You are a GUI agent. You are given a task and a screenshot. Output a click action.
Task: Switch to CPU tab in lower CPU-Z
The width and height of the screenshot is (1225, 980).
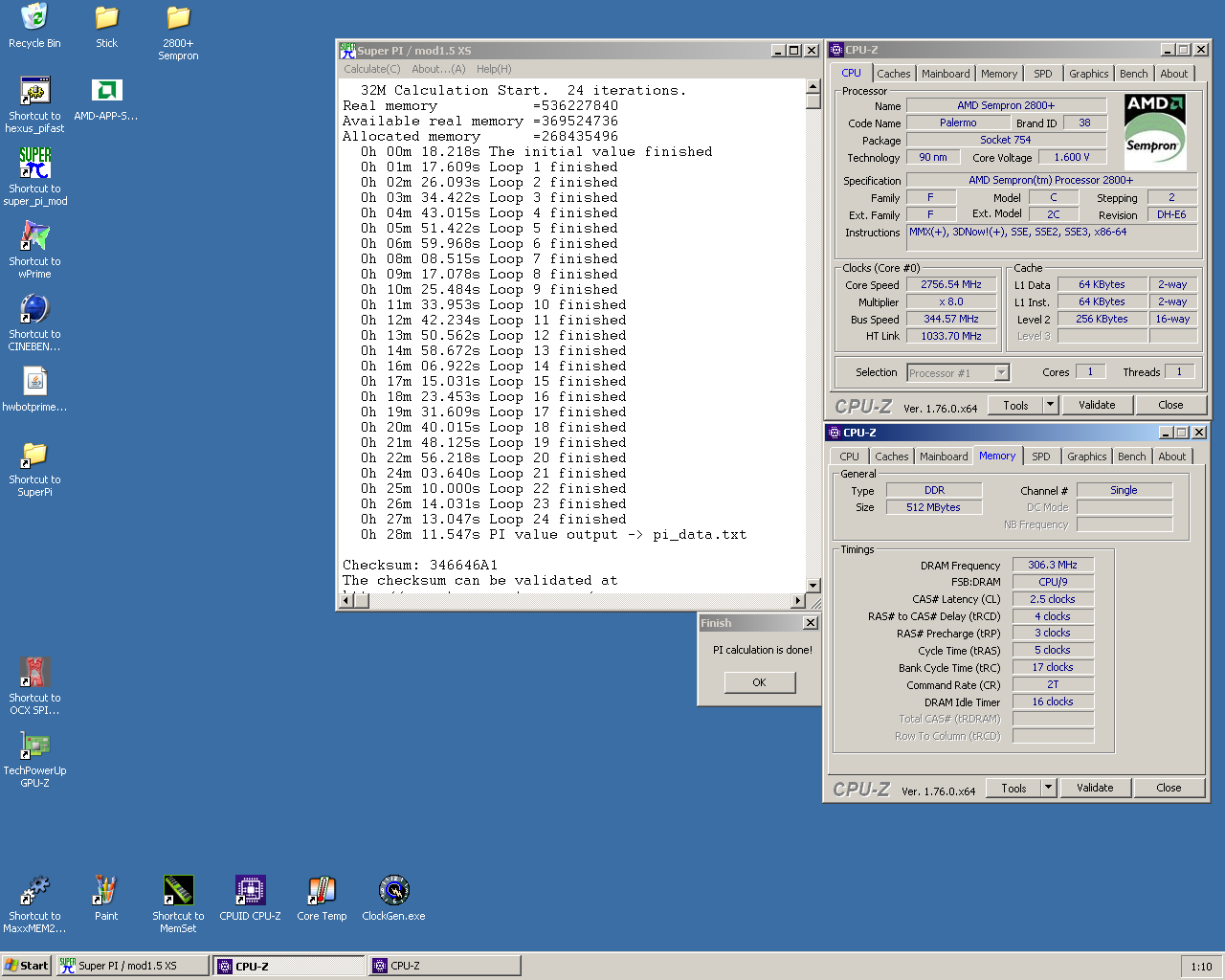point(850,457)
